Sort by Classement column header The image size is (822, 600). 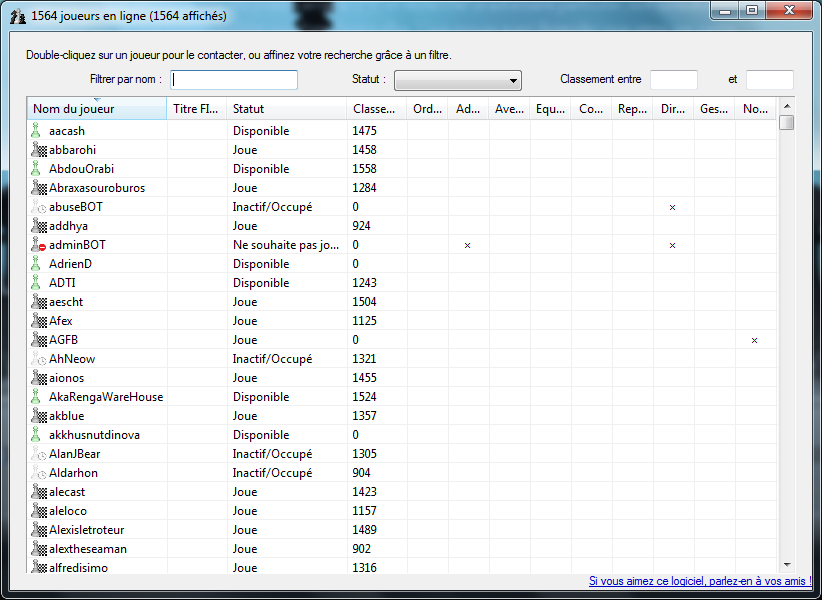coord(376,109)
